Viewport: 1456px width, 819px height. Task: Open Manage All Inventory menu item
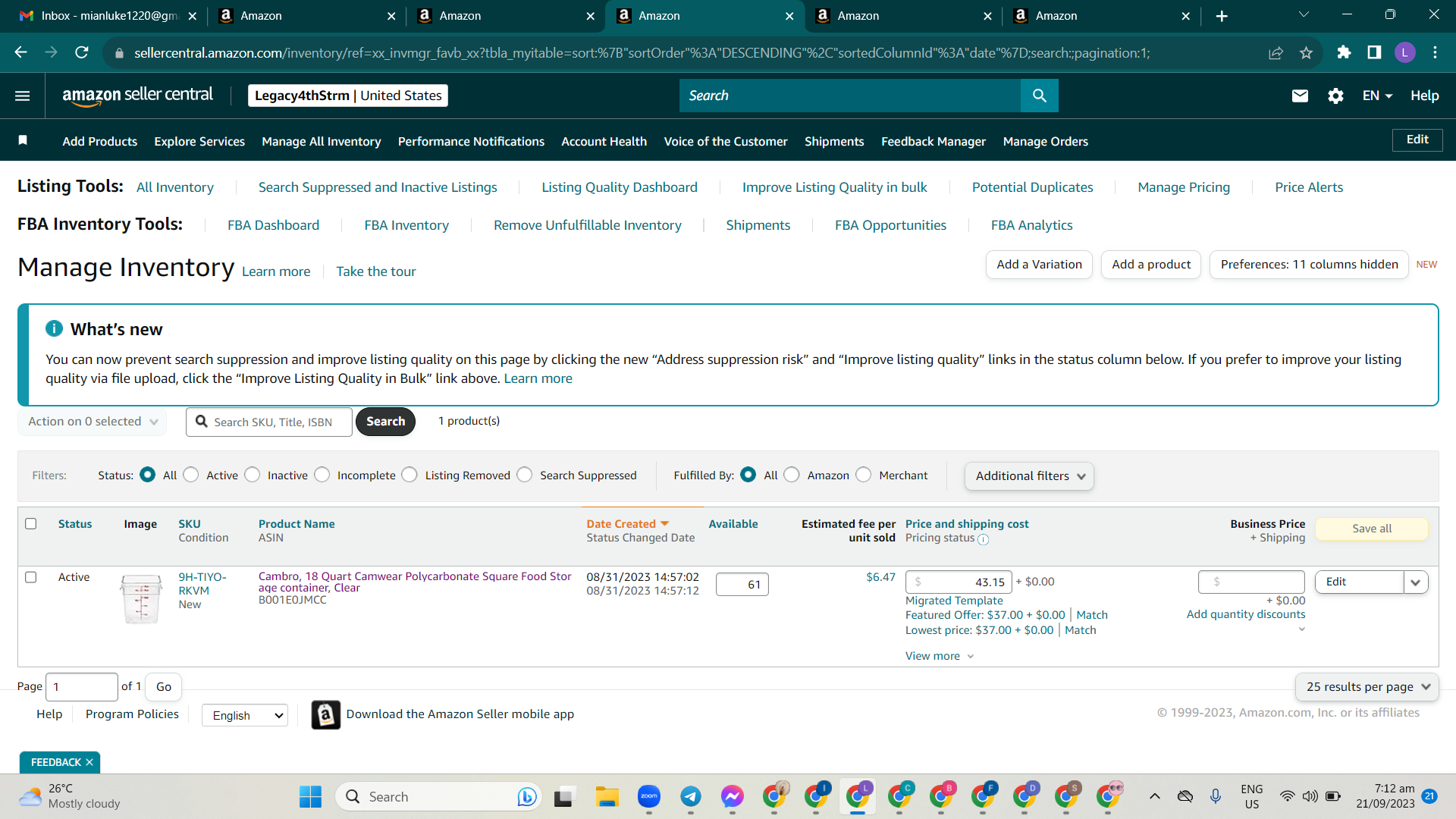[322, 141]
